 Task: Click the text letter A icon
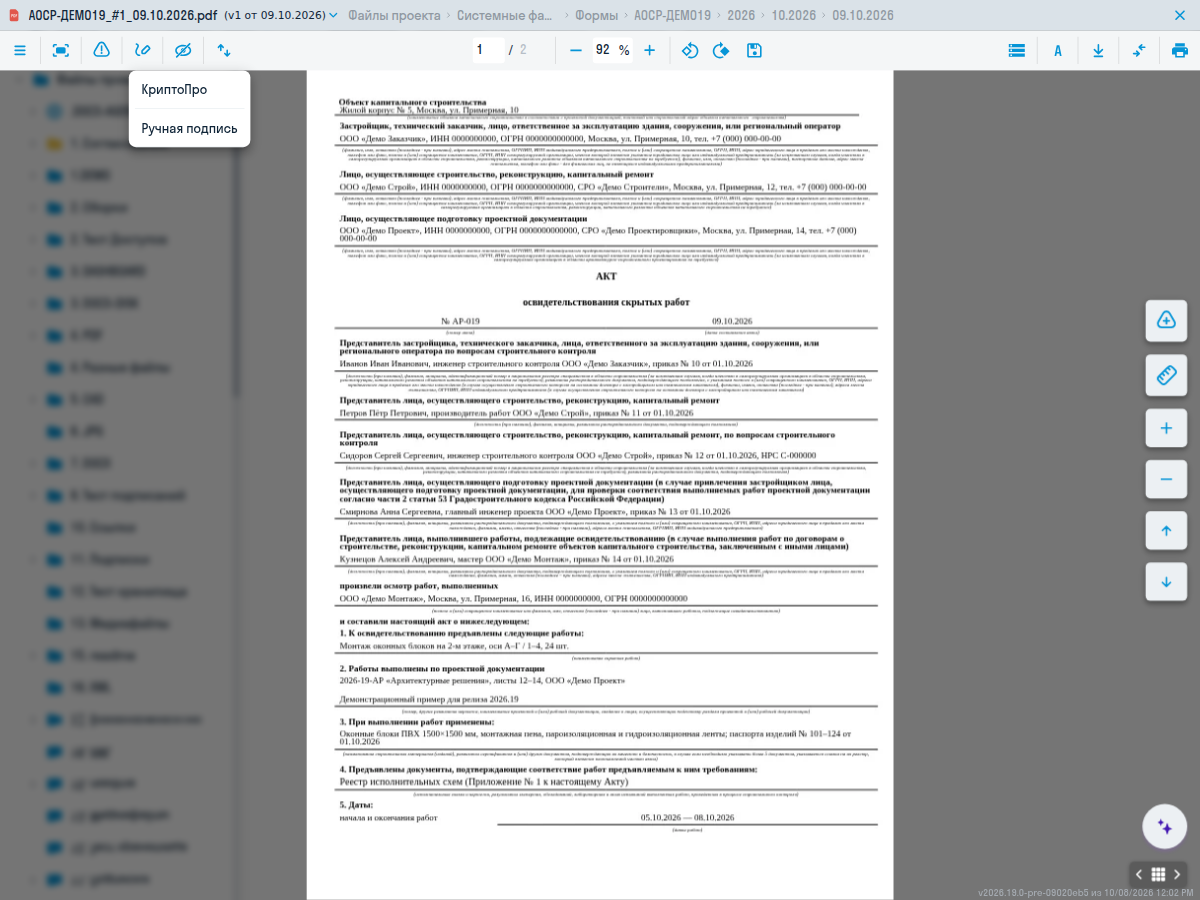pos(1058,50)
